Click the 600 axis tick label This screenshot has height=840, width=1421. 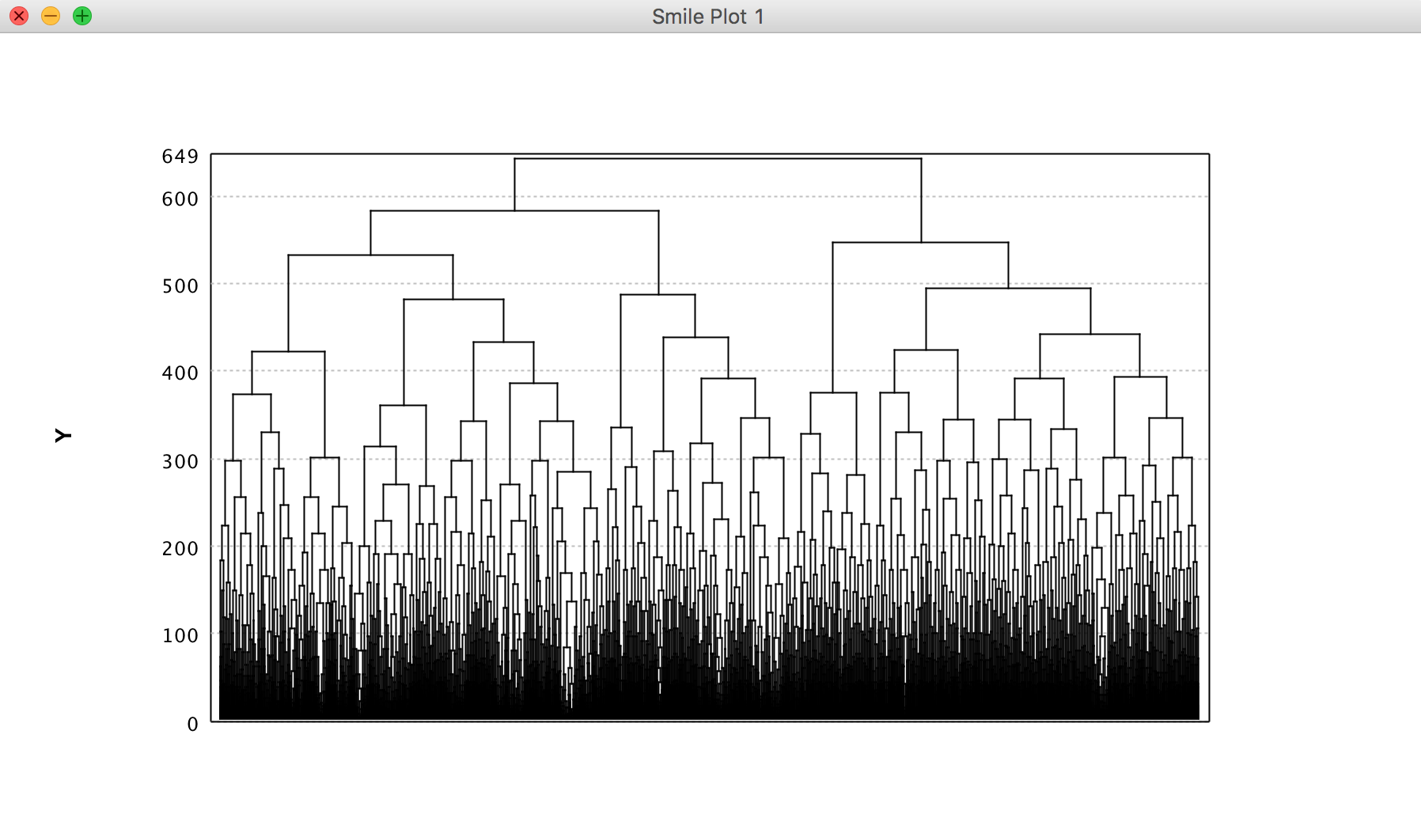[x=180, y=199]
